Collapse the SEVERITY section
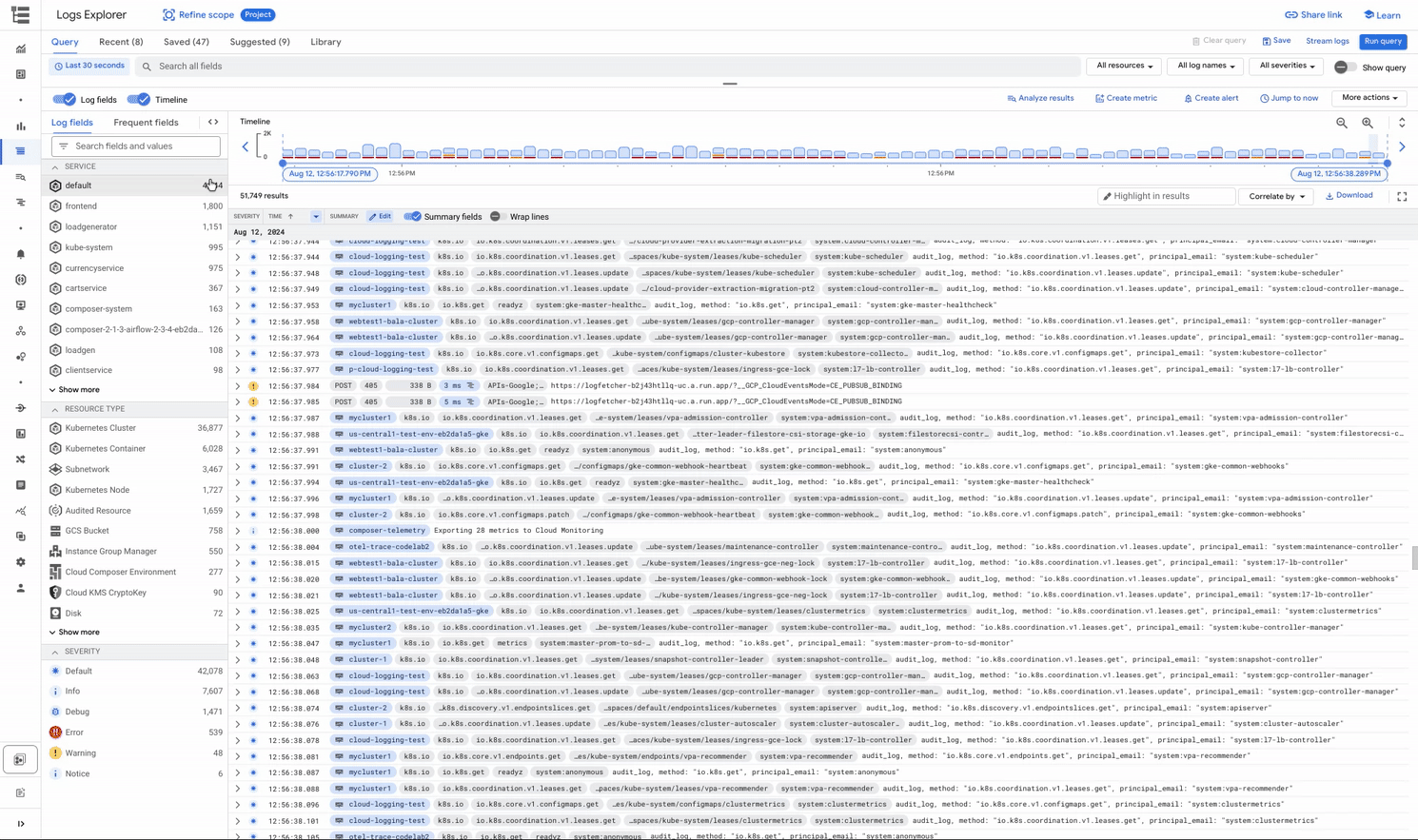Viewport: 1418px width, 840px height. tap(54, 652)
